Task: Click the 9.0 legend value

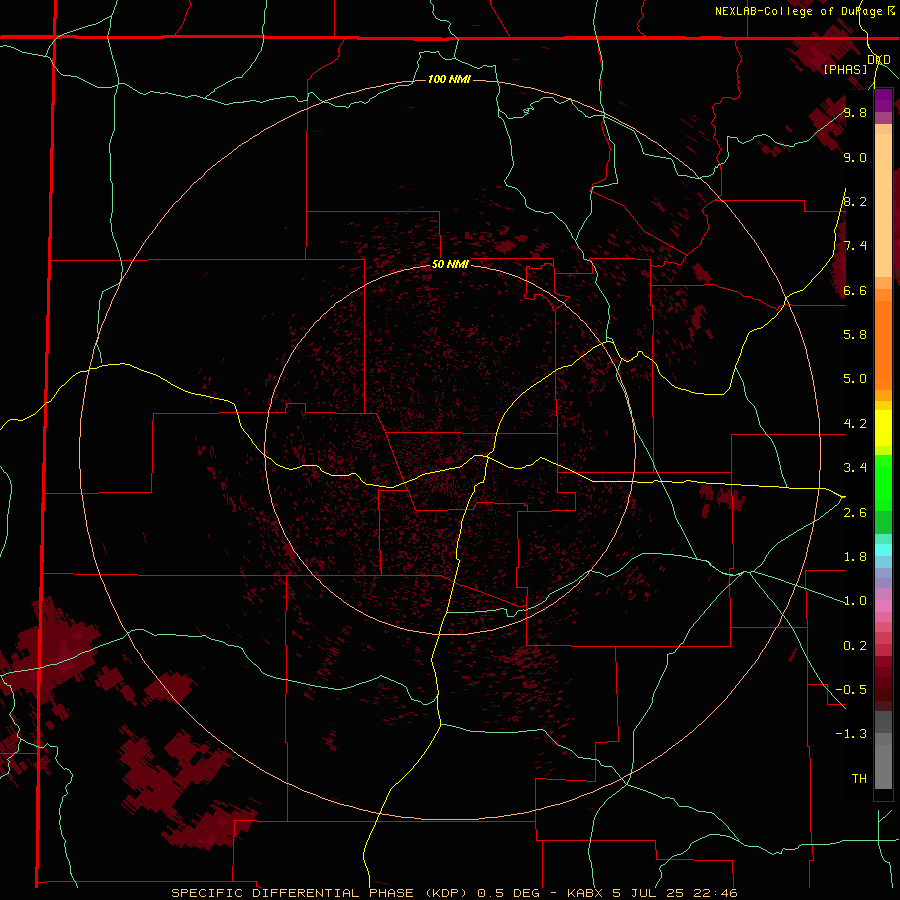Action: coord(855,157)
